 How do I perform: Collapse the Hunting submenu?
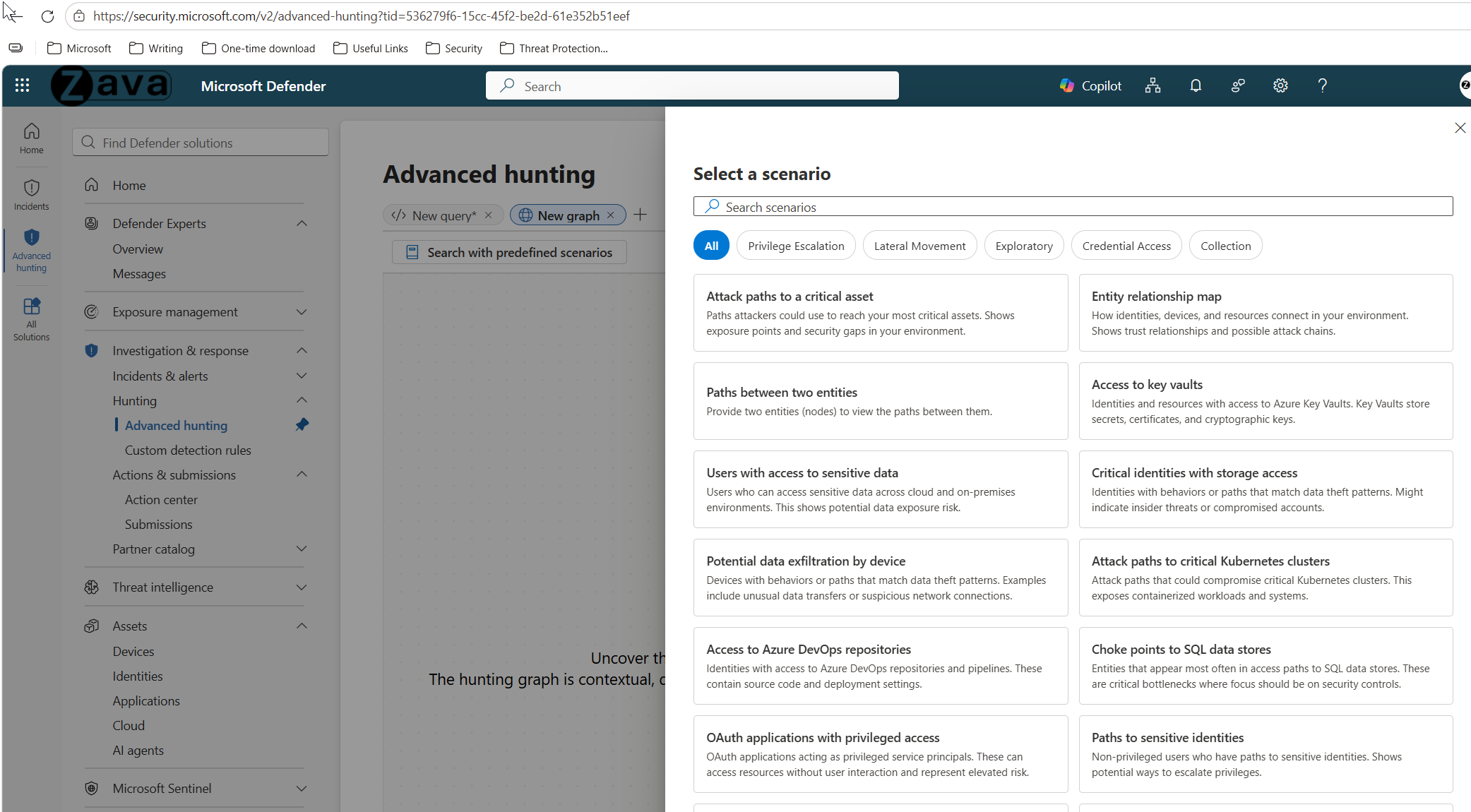(302, 400)
